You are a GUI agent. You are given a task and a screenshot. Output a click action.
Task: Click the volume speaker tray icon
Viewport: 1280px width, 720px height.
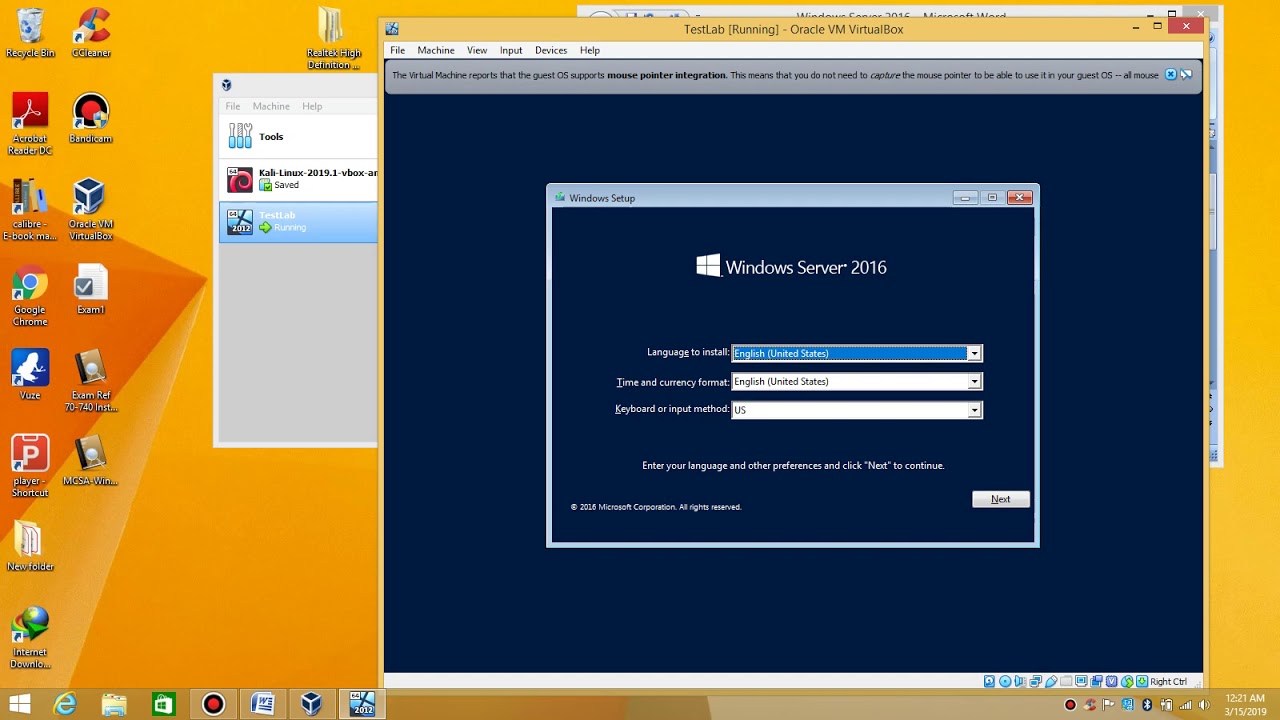coord(1204,705)
